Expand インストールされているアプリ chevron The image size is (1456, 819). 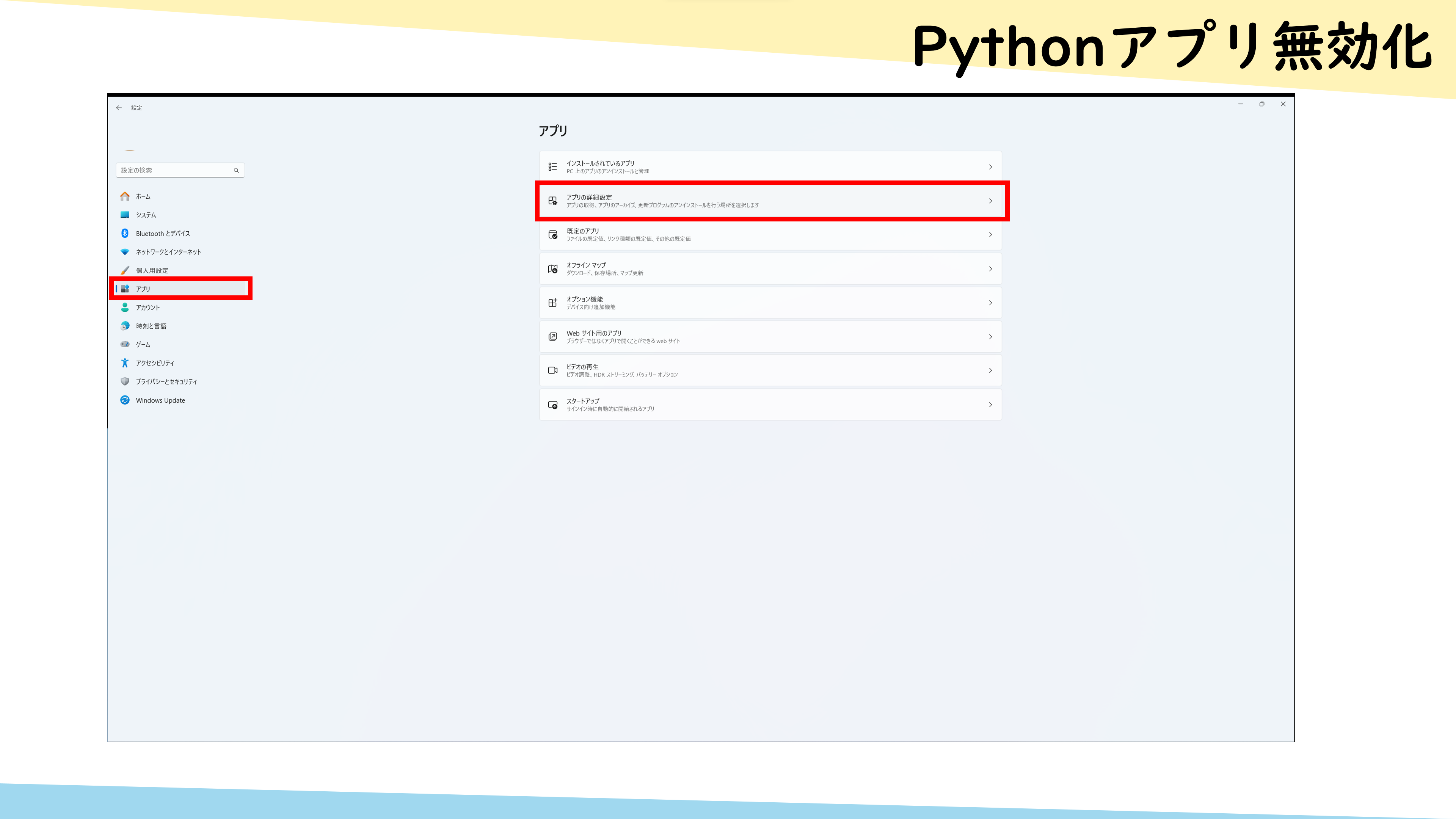click(x=990, y=167)
